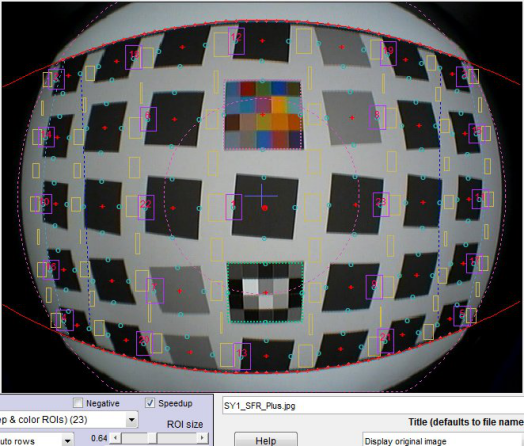Decrease ROI size with left arrow
524x446 pixels.
(115, 438)
